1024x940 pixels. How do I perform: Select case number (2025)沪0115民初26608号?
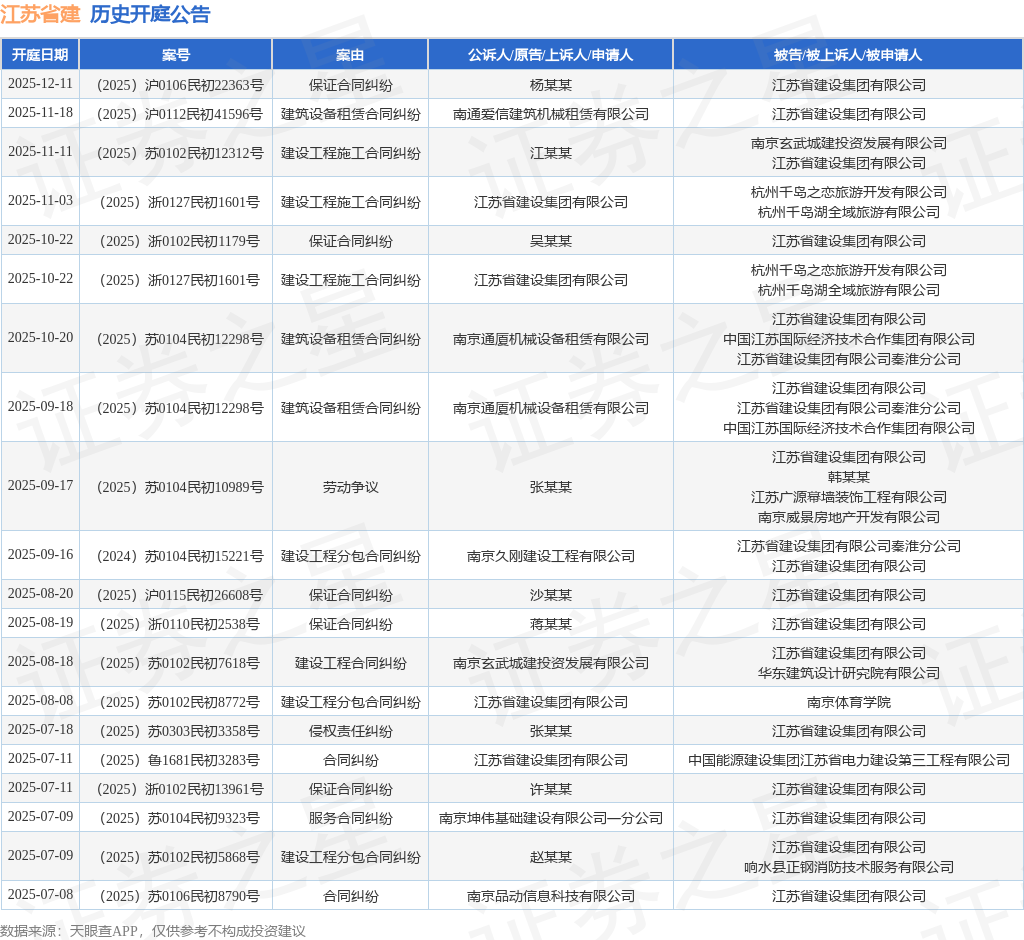[x=180, y=595]
